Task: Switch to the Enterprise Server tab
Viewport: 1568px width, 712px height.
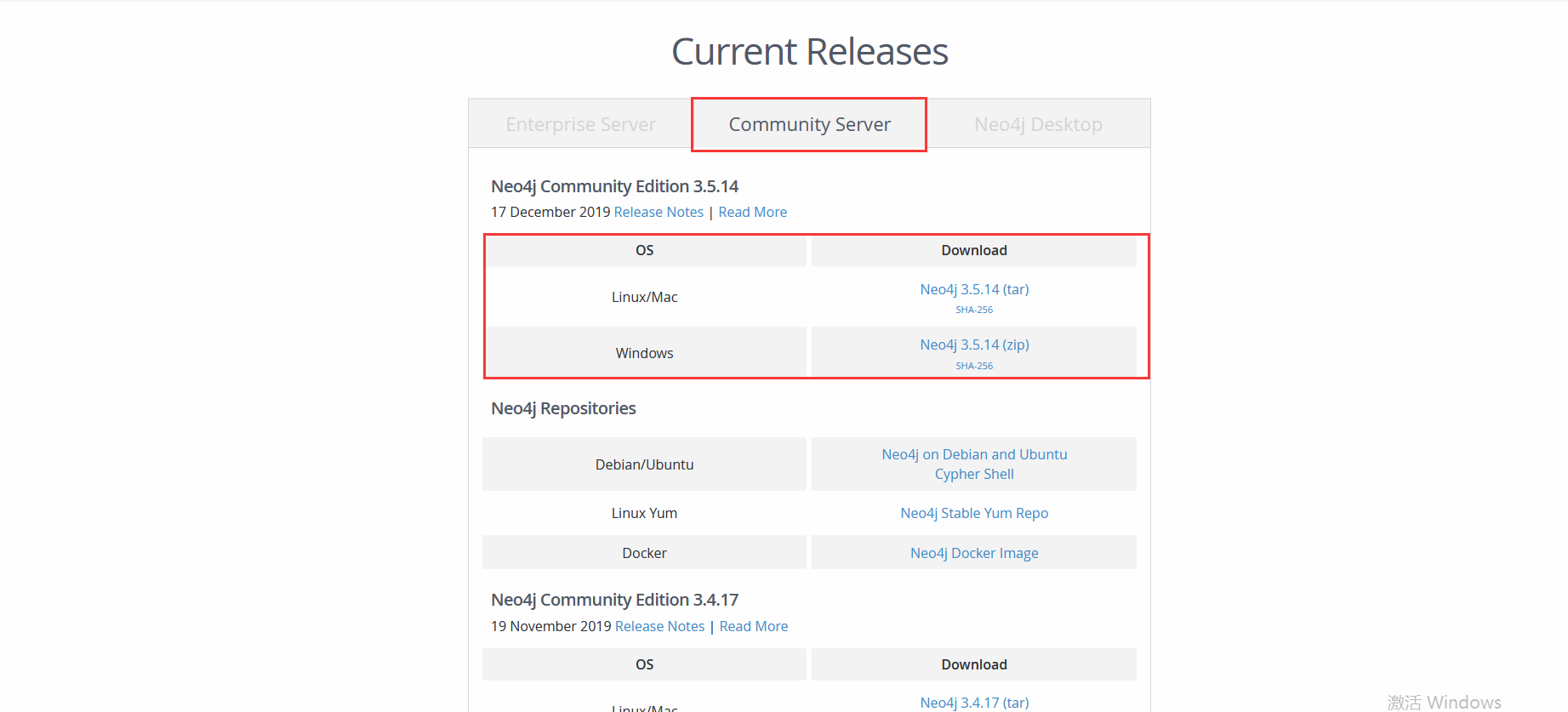Action: coord(580,124)
